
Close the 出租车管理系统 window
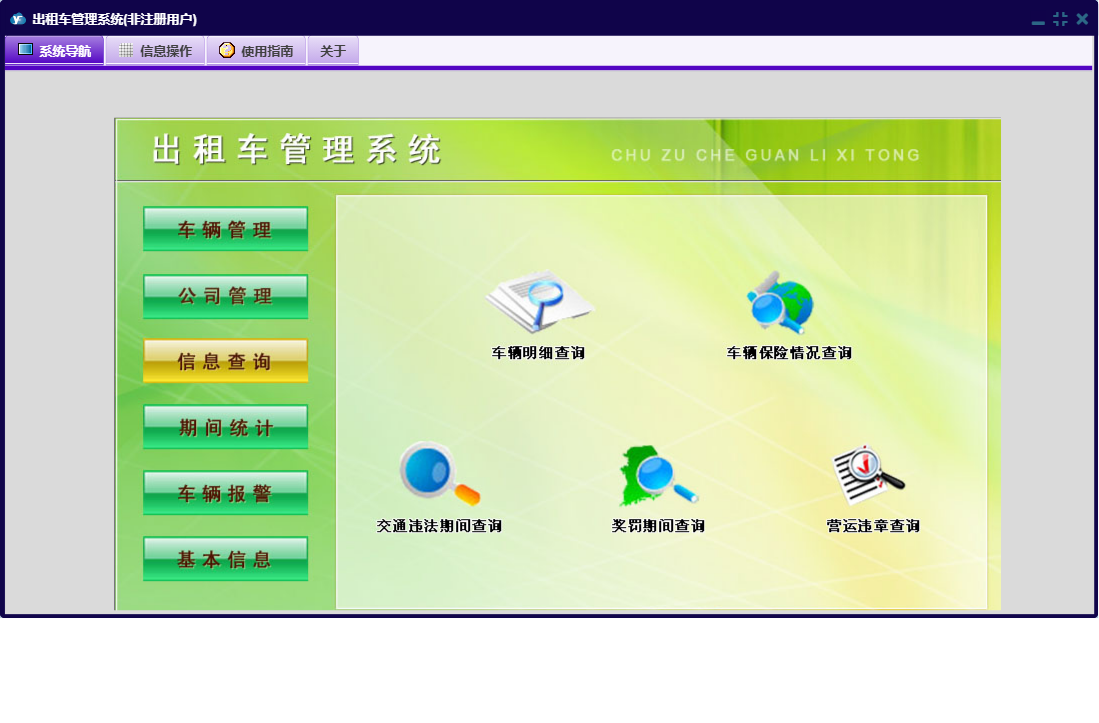1082,19
